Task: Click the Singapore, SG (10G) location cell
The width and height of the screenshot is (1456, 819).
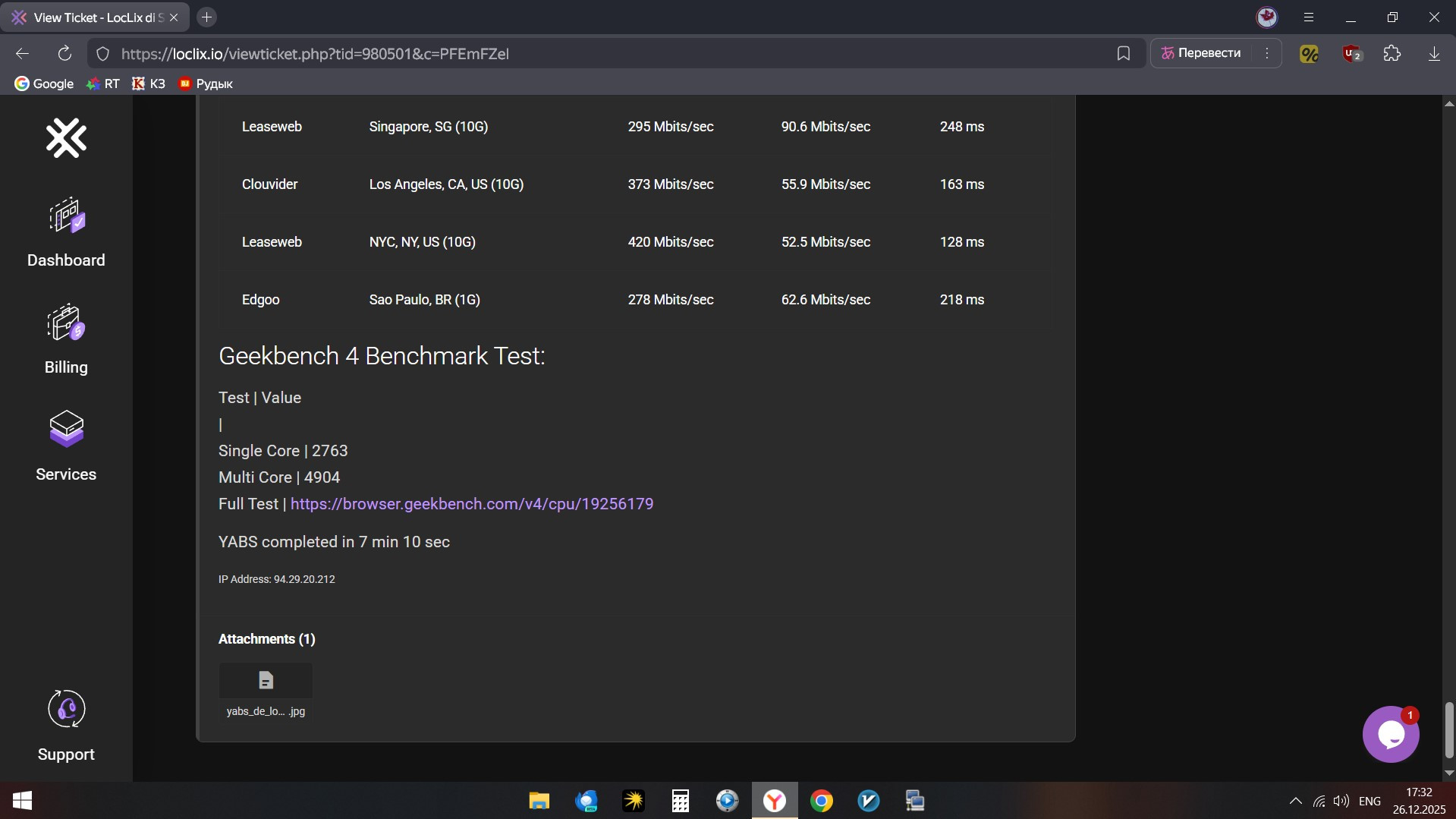Action: [429, 127]
